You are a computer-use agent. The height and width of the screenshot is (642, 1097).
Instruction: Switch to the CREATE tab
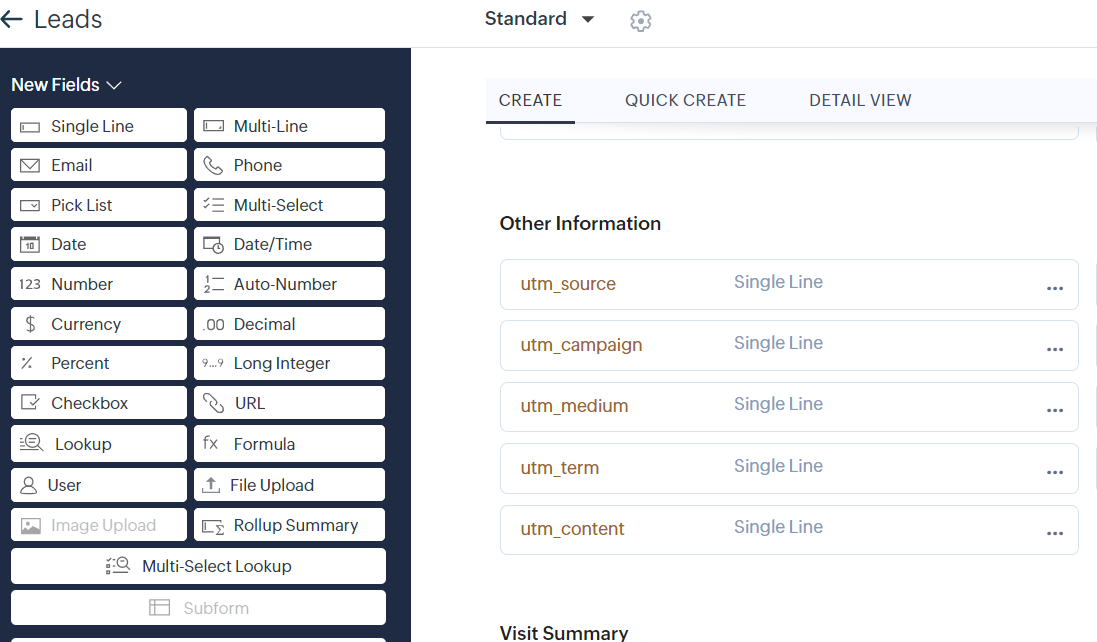(x=530, y=101)
